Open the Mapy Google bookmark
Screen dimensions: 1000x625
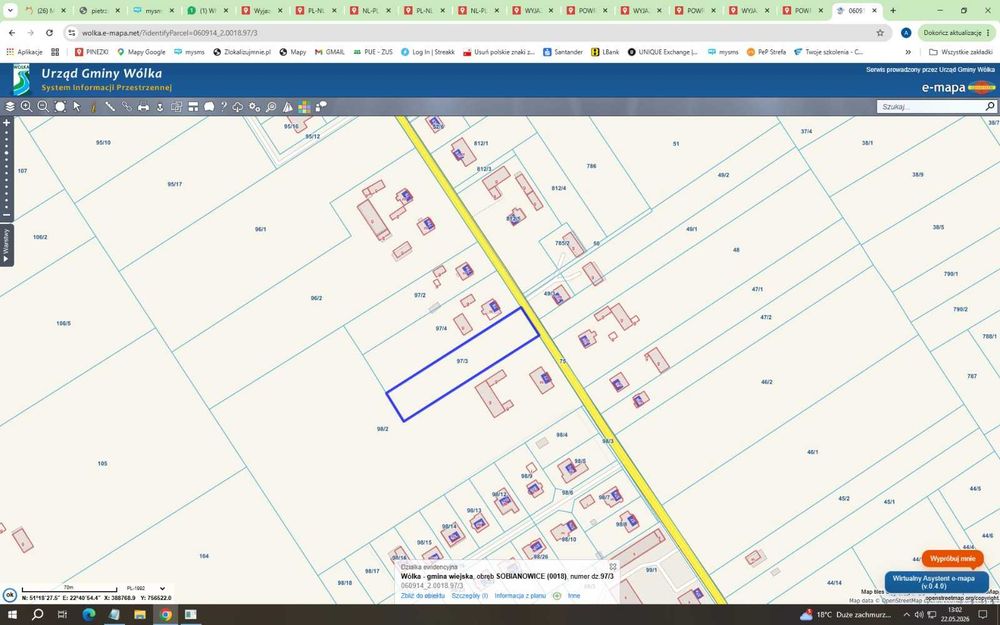tap(141, 52)
